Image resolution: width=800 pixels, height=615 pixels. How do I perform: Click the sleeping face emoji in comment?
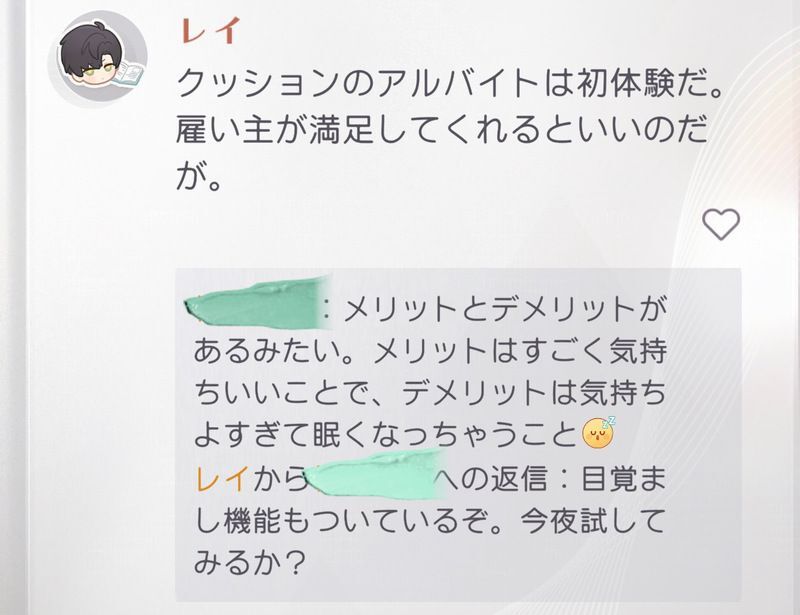pos(599,433)
